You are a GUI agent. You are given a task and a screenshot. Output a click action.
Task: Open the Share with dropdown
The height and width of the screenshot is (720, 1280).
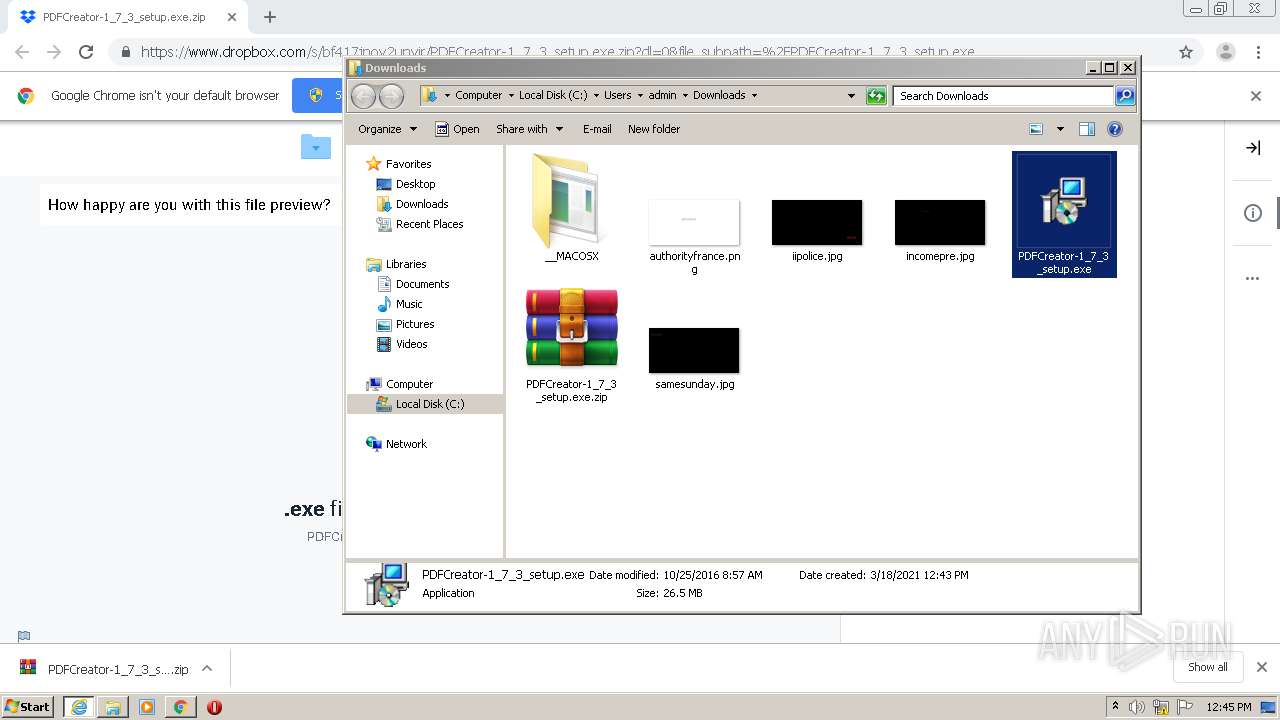coord(530,129)
